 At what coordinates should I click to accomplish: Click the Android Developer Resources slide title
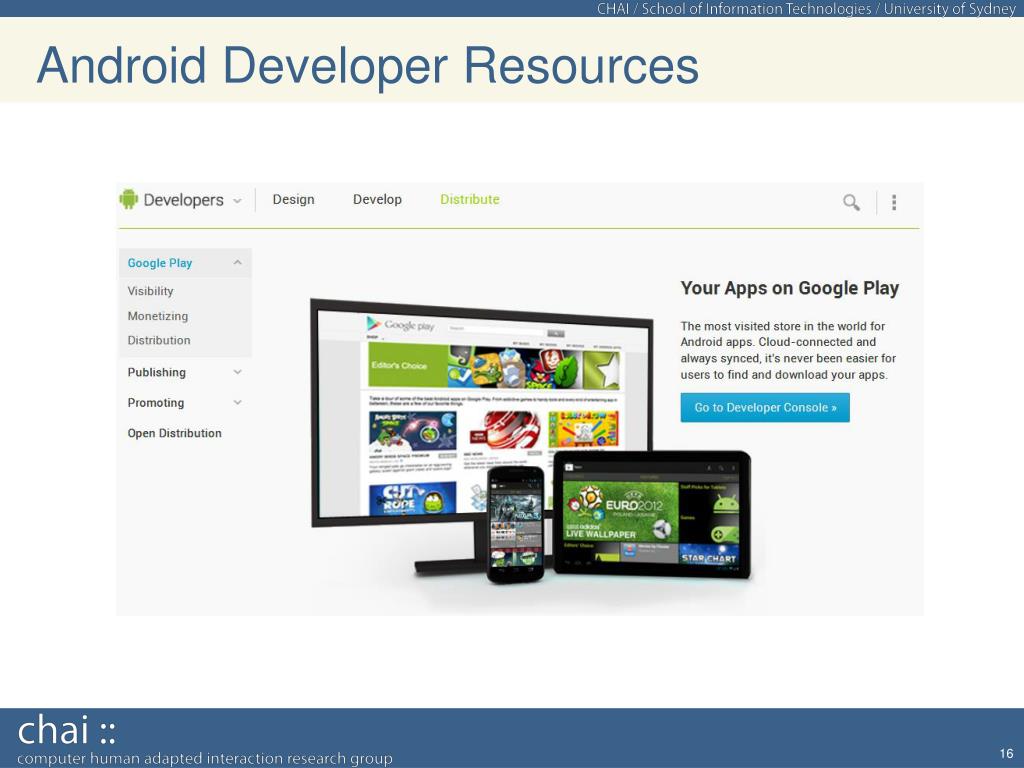coord(368,65)
